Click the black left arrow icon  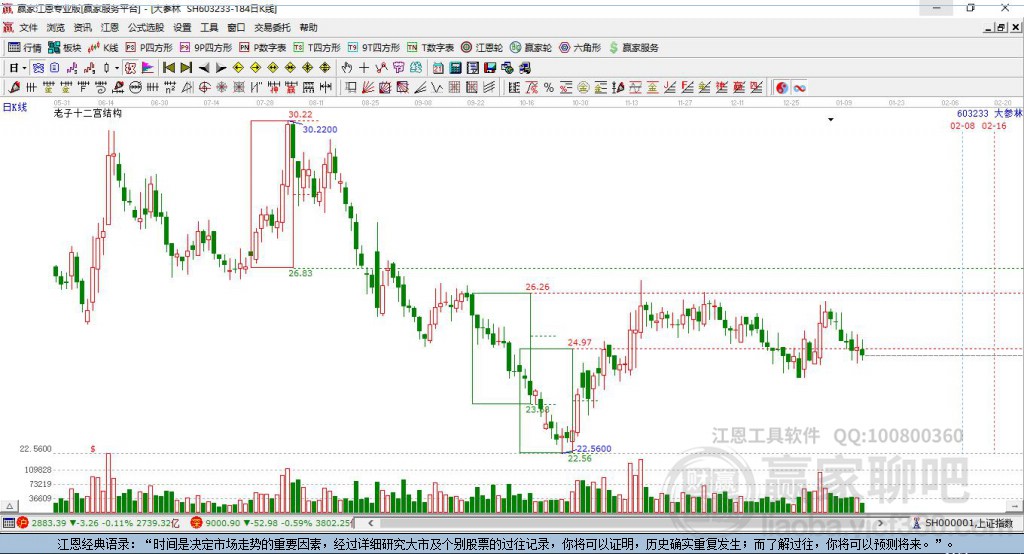(x=204, y=68)
